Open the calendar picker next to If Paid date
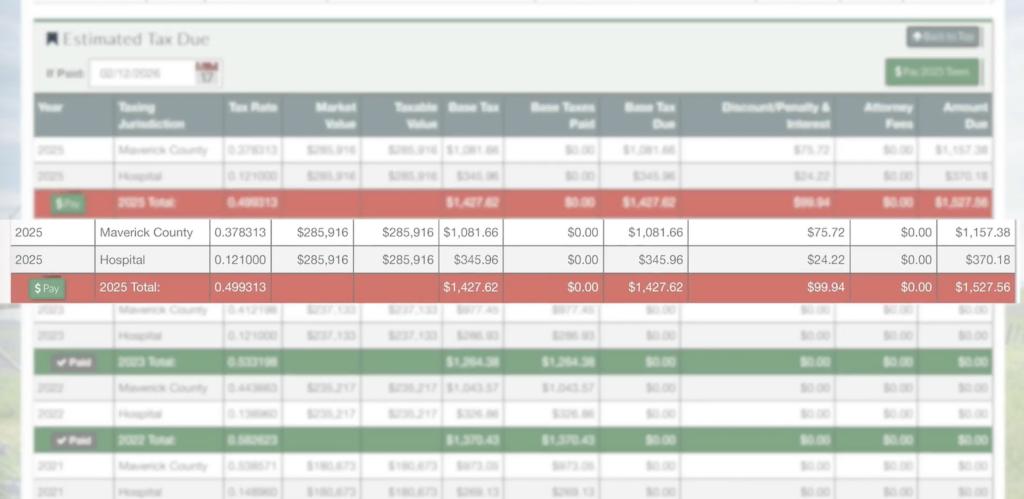Viewport: 1024px width, 499px height. pyautogui.click(x=207, y=73)
